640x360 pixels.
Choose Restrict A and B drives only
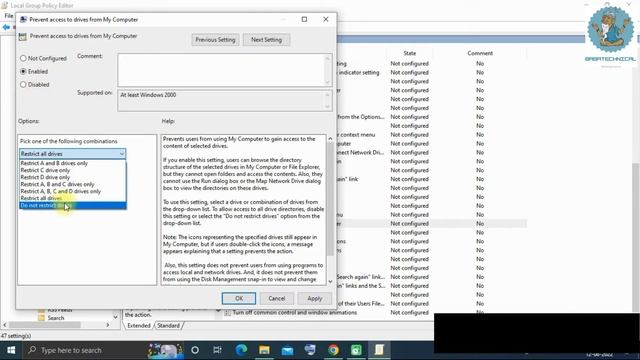[73, 163]
